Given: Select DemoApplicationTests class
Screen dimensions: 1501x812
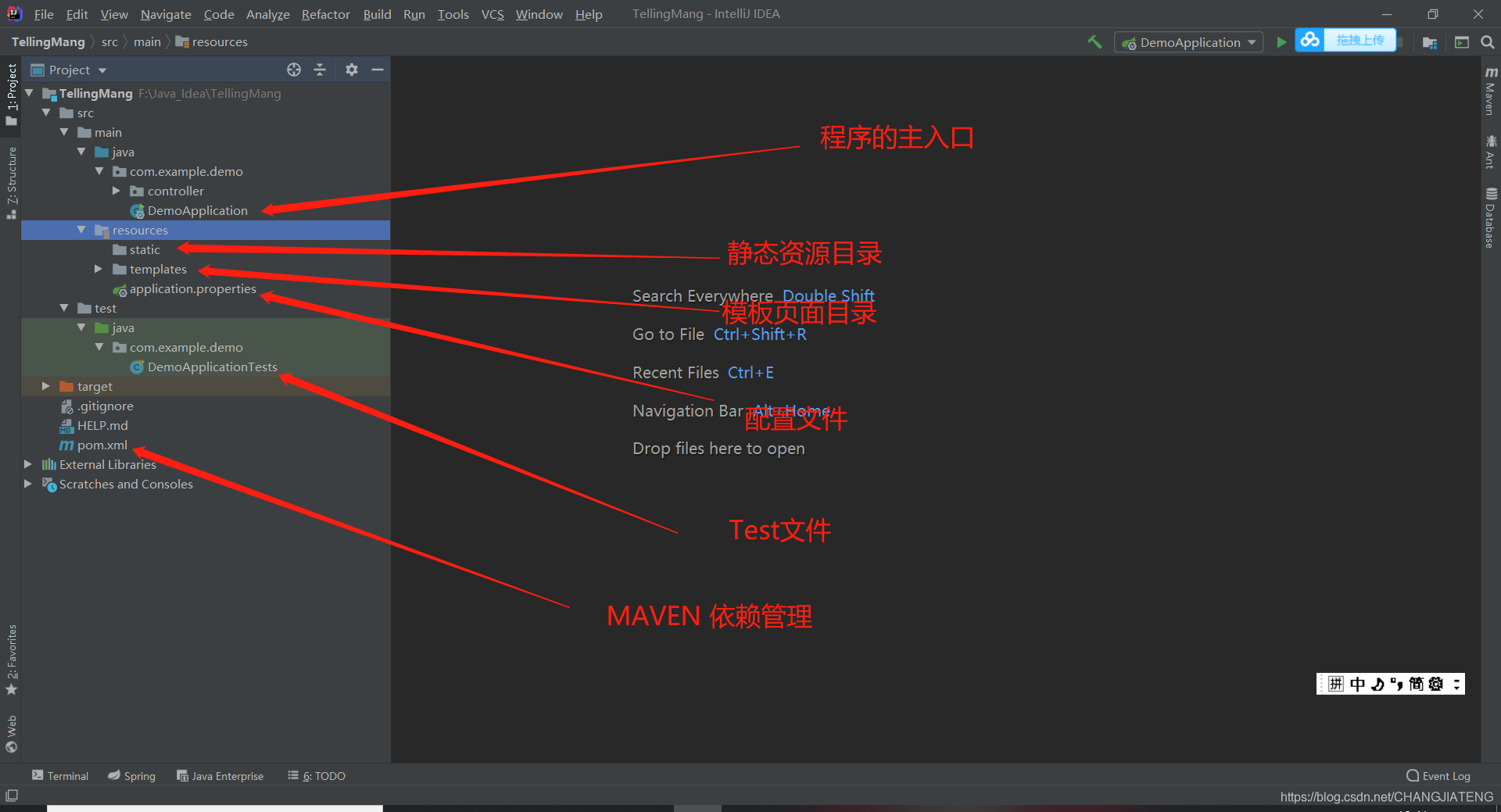Looking at the screenshot, I should 204,367.
